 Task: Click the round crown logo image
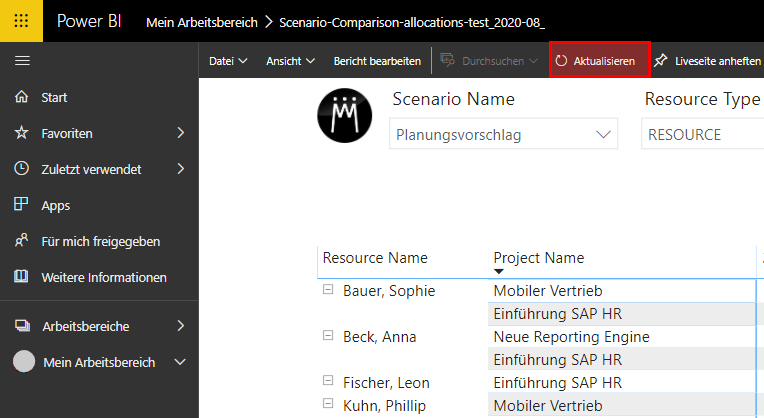point(345,115)
